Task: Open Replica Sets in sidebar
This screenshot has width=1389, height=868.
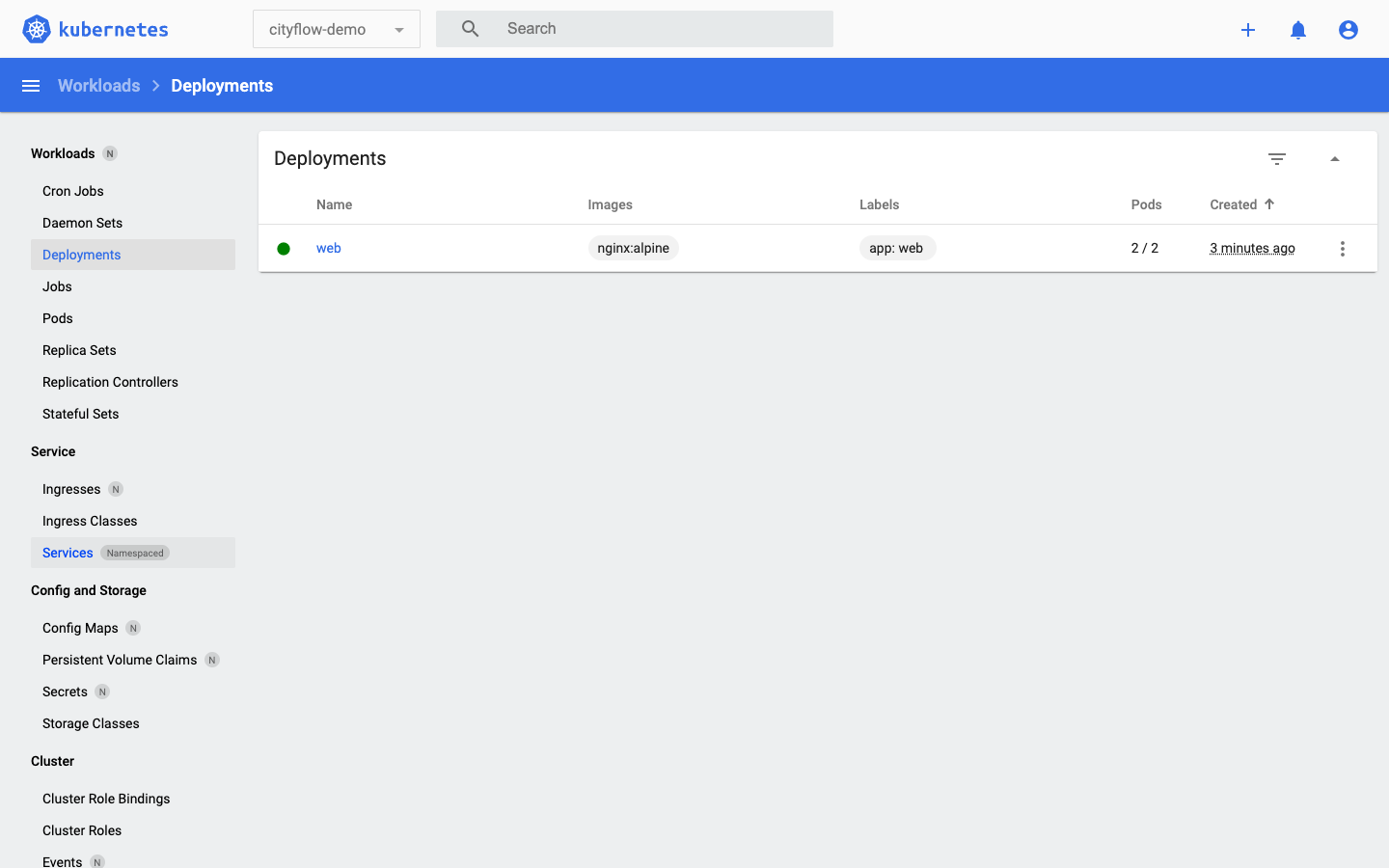Action: [133, 350]
